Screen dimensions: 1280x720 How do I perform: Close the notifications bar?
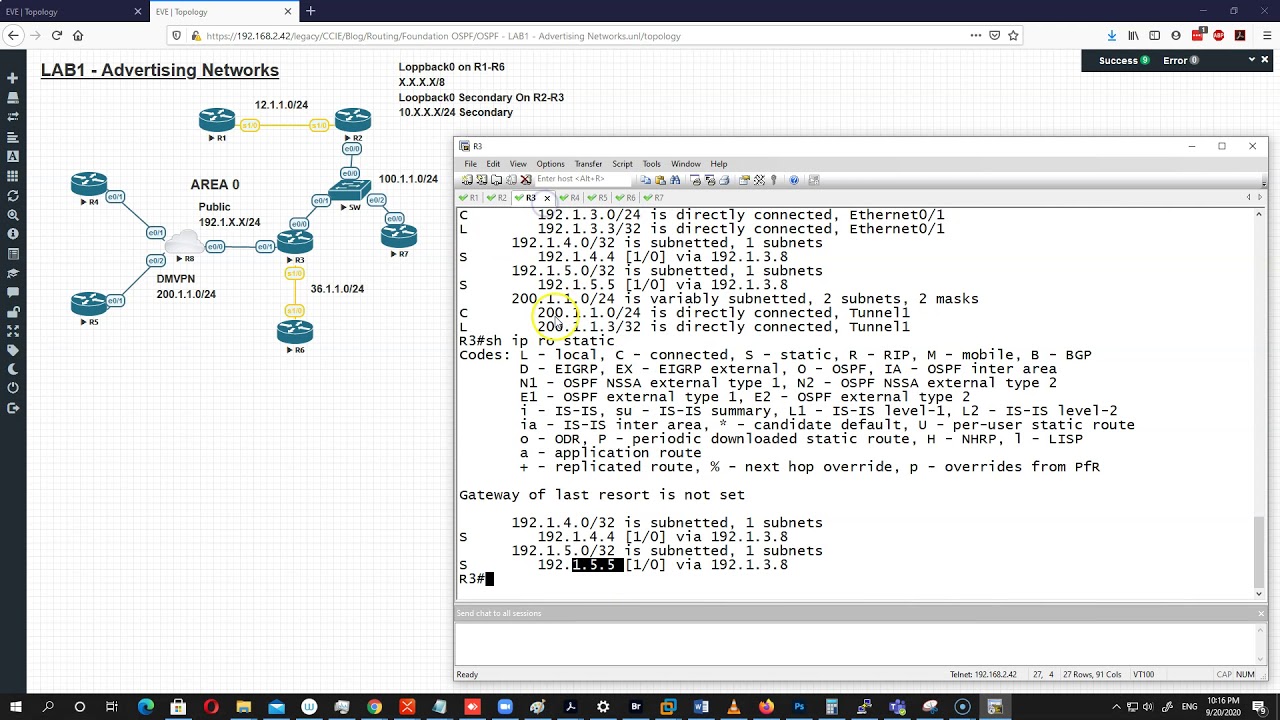pyautogui.click(x=1265, y=60)
